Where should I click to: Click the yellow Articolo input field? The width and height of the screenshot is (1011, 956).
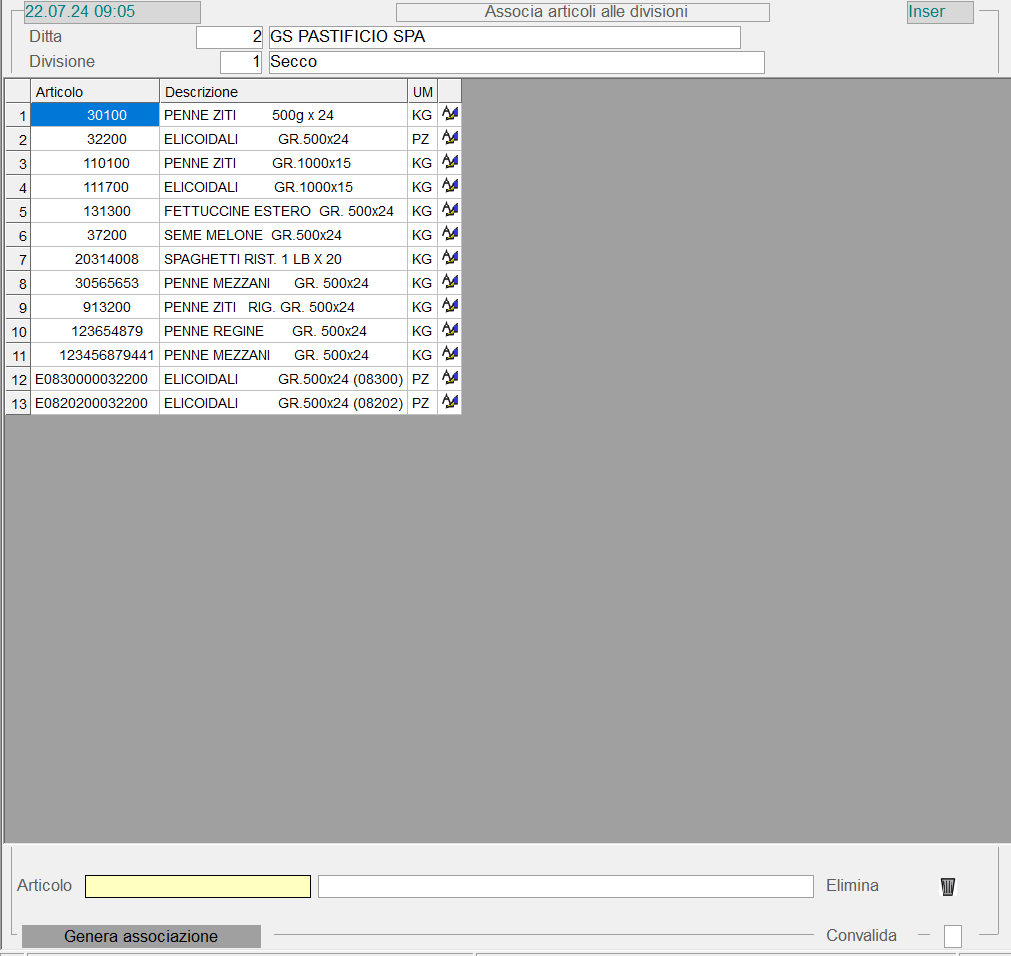pyautogui.click(x=198, y=886)
